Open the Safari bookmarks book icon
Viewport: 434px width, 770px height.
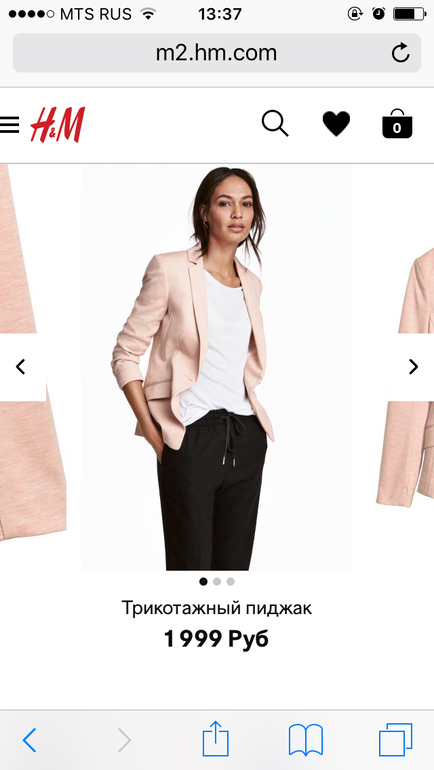pyautogui.click(x=306, y=740)
